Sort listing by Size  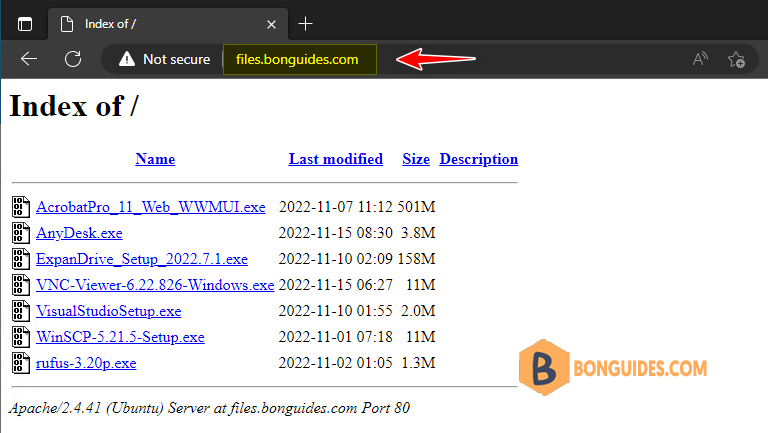click(x=416, y=159)
